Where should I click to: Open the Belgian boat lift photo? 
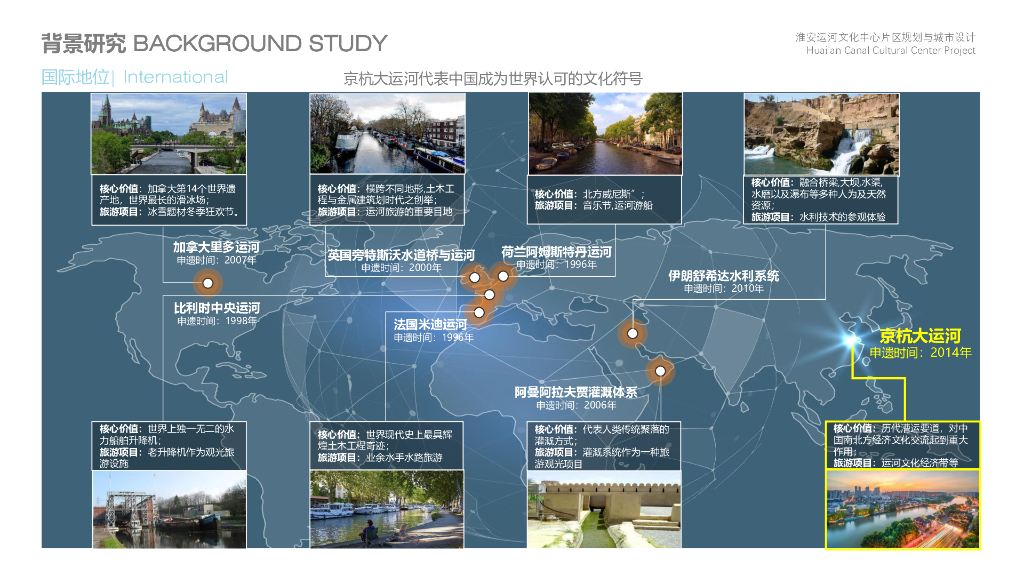(x=169, y=509)
